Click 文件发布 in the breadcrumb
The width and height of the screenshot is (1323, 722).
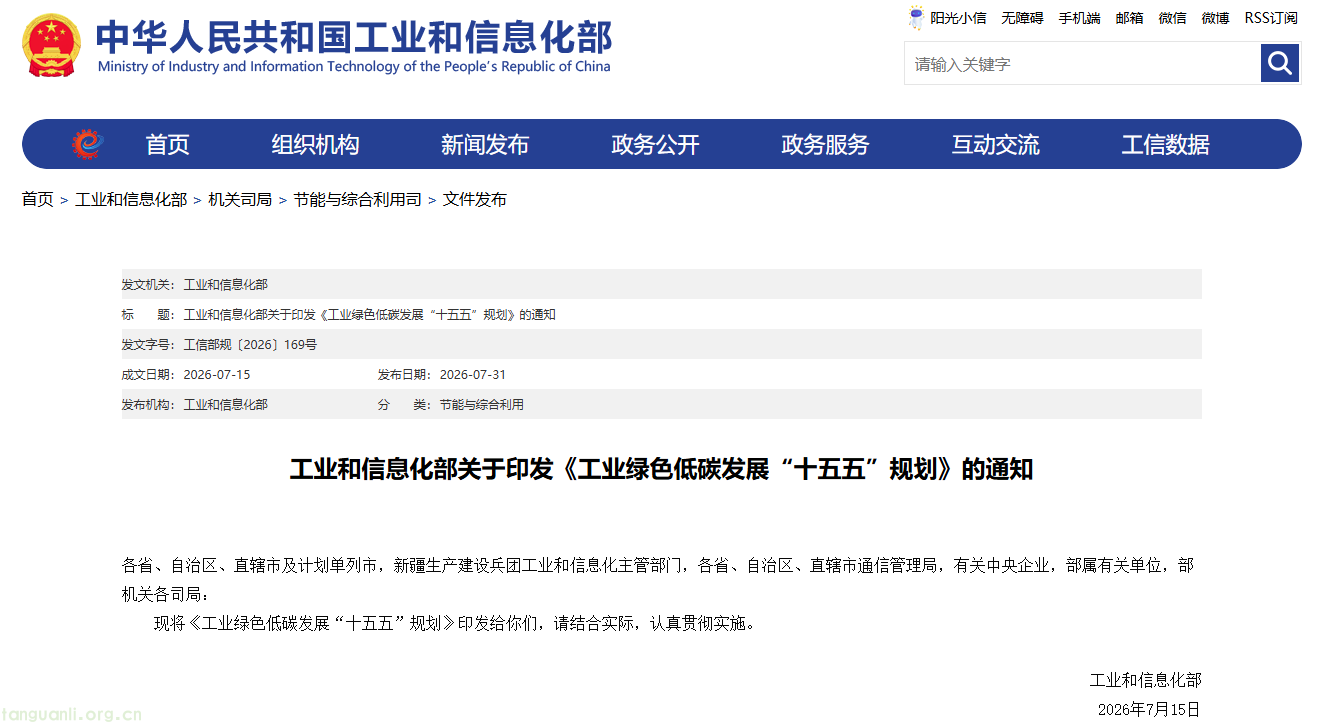(475, 199)
